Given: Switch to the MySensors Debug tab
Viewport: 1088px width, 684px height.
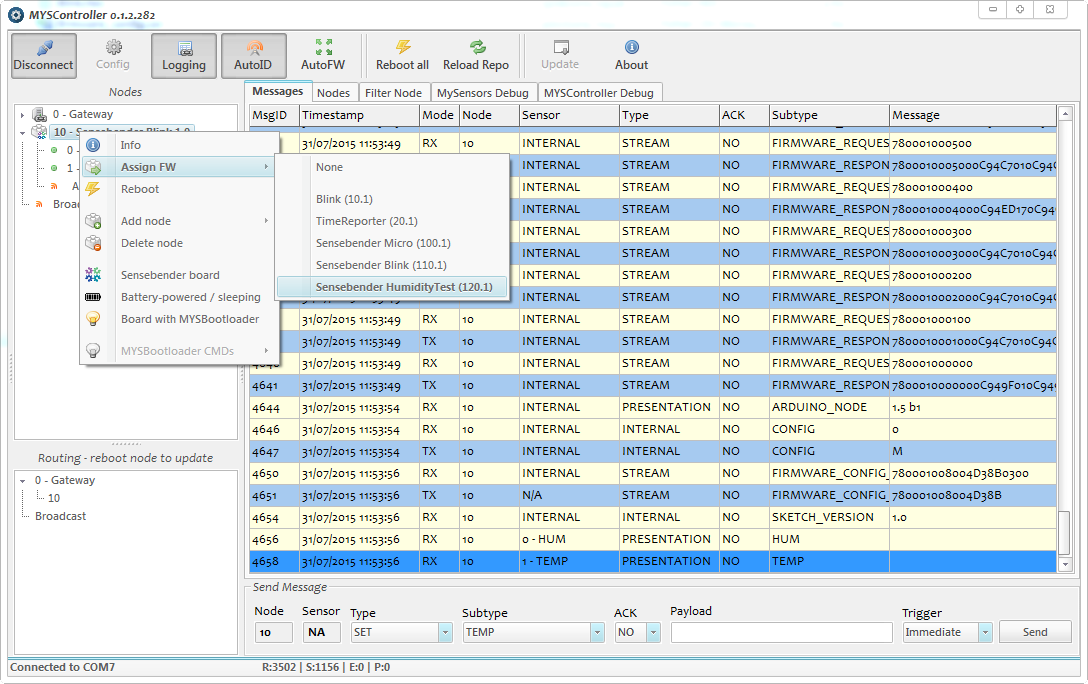Looking at the screenshot, I should pyautogui.click(x=482, y=93).
